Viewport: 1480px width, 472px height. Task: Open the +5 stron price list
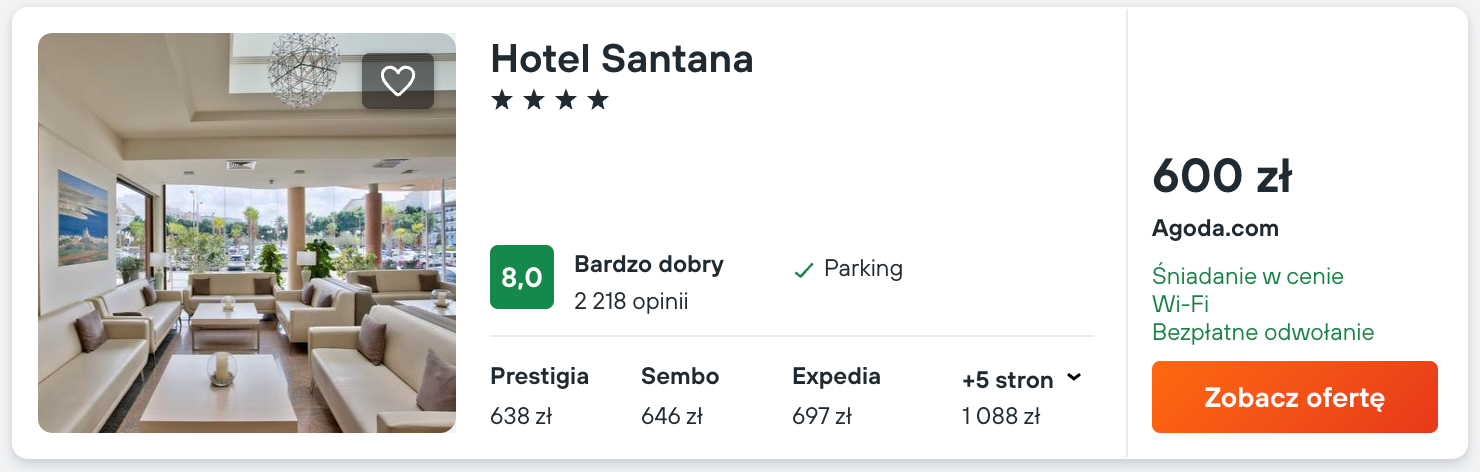(1008, 380)
